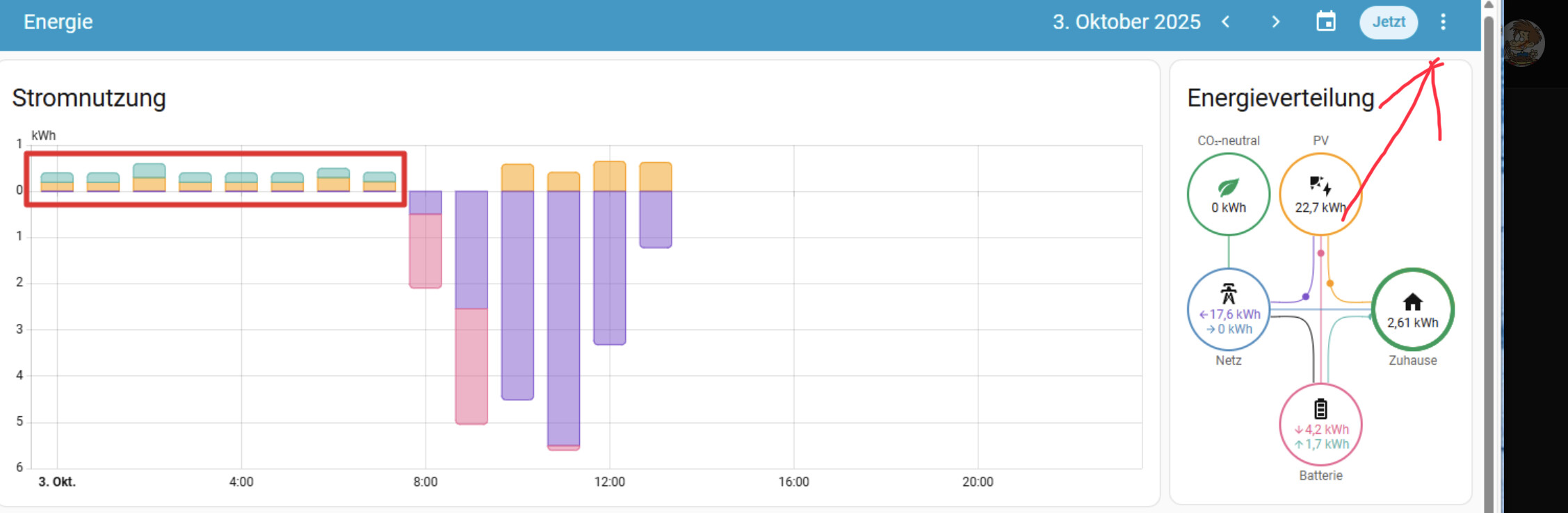The height and width of the screenshot is (513, 1568).
Task: Go to next day with right chevron
Action: [1275, 22]
